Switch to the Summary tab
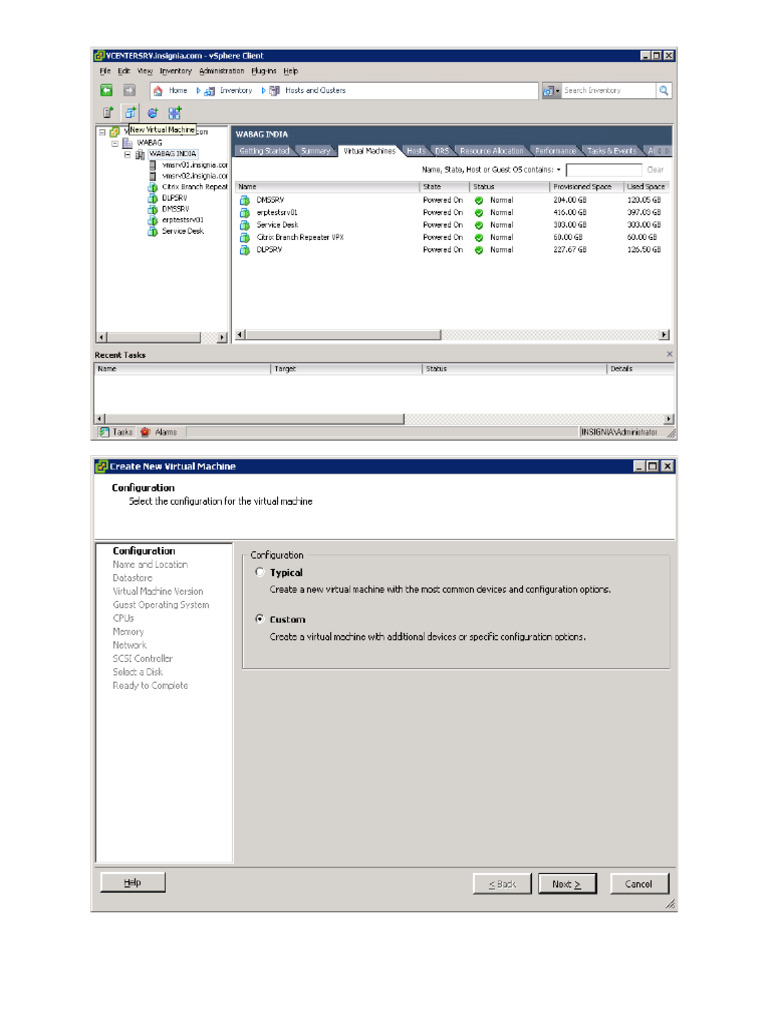This screenshot has width=768, height=1024. pos(315,151)
